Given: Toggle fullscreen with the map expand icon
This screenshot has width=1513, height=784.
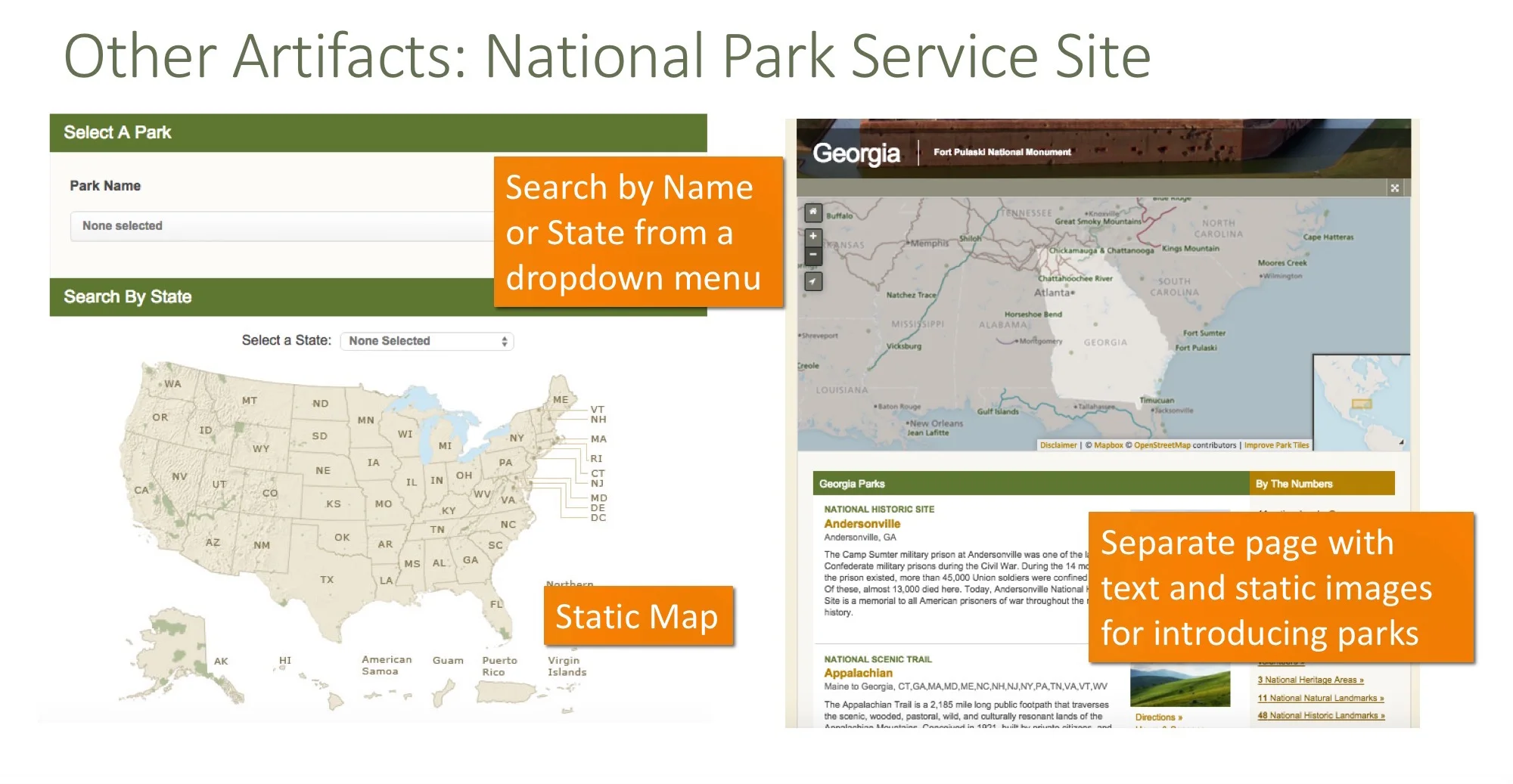Looking at the screenshot, I should click(1394, 188).
